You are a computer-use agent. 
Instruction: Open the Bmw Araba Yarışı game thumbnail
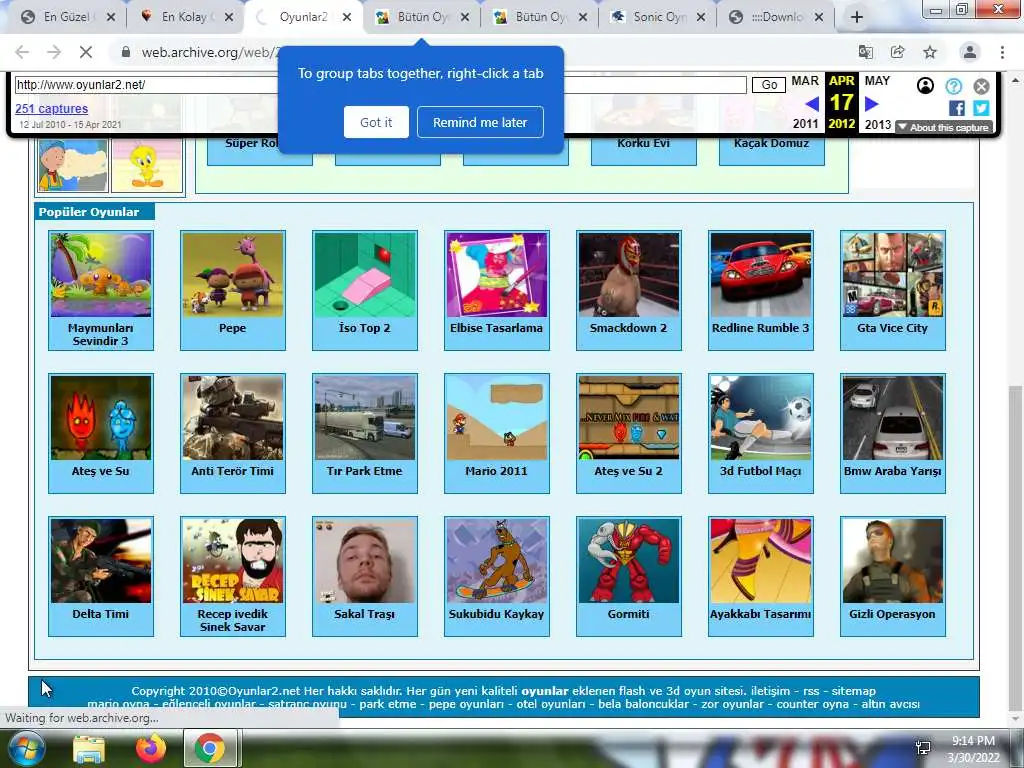pos(893,418)
